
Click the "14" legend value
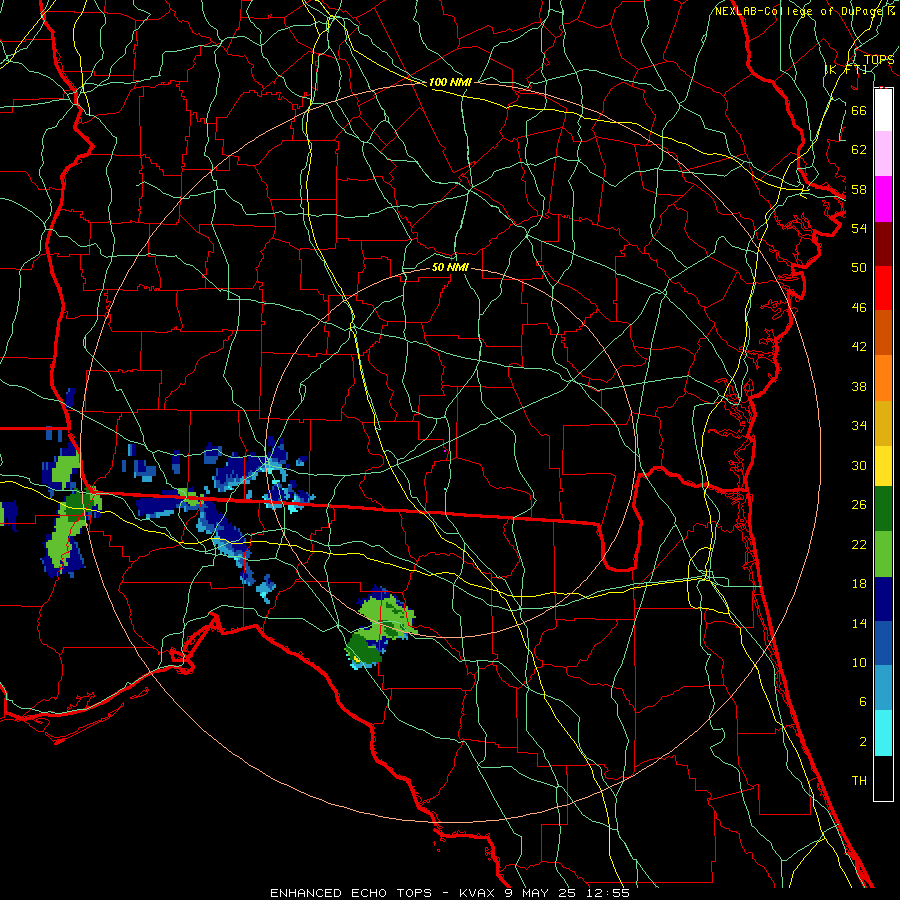[x=859, y=623]
